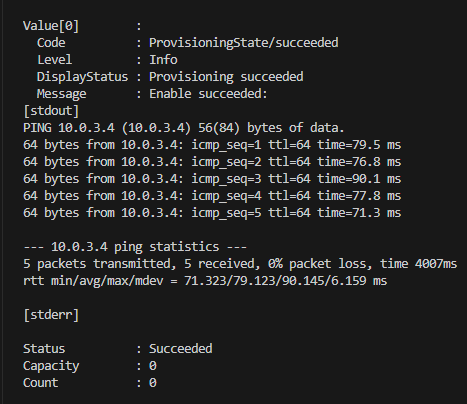Screen dimensions: 467x404
Task: Click the ProvisioningState/succeeded code value
Action: point(244,43)
